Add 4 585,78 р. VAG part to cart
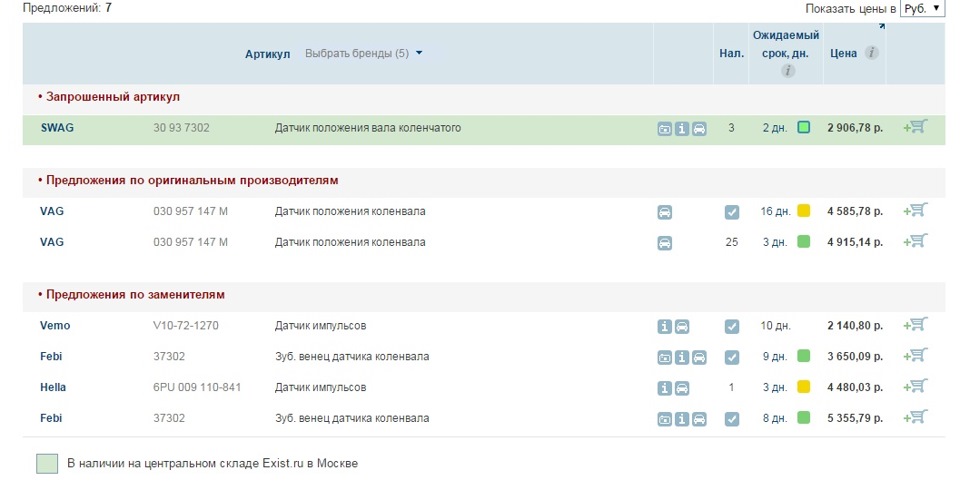Screen dimensions: 960x490 click(x=915, y=211)
